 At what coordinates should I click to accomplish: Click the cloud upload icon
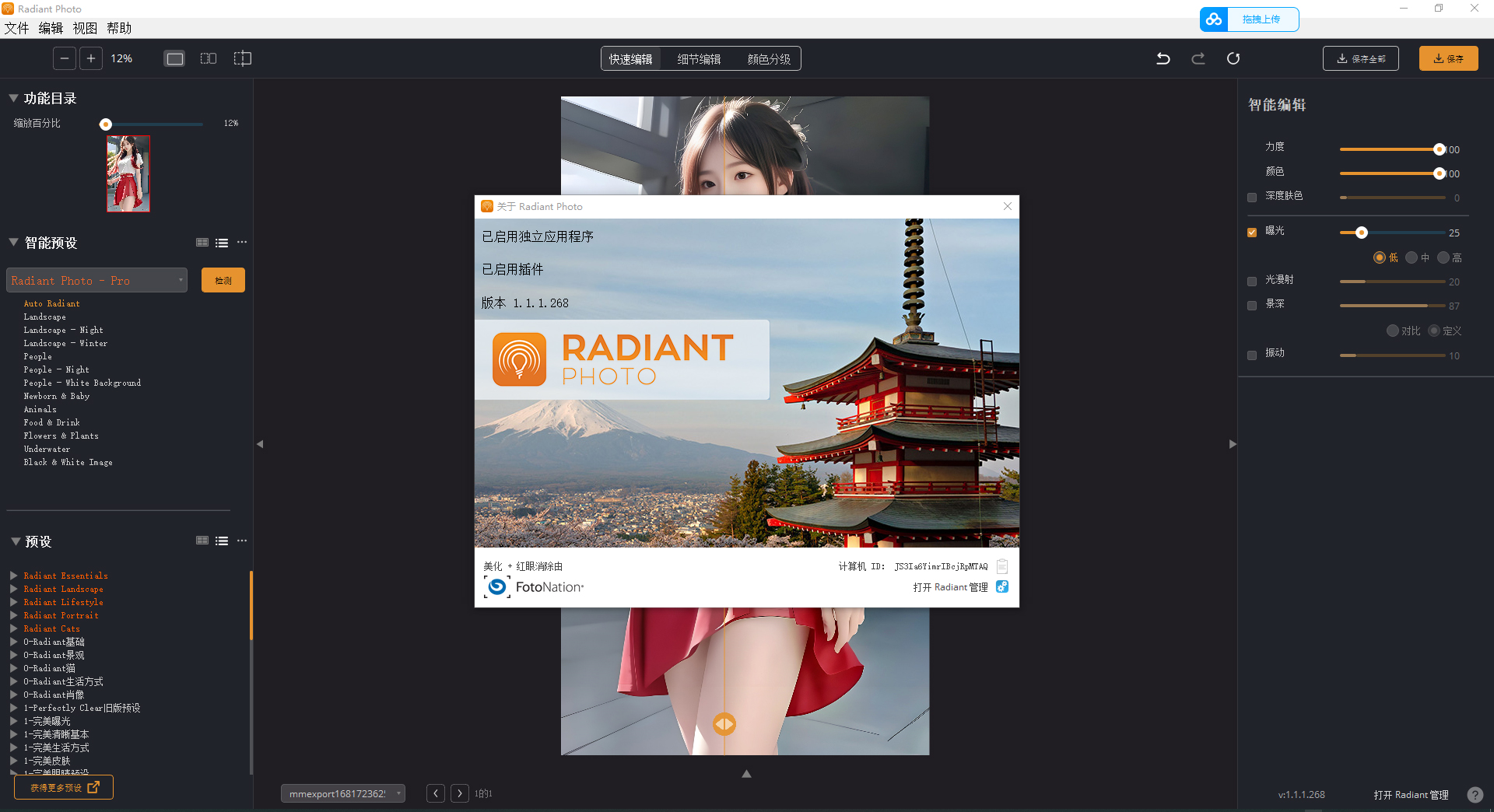coord(1214,19)
